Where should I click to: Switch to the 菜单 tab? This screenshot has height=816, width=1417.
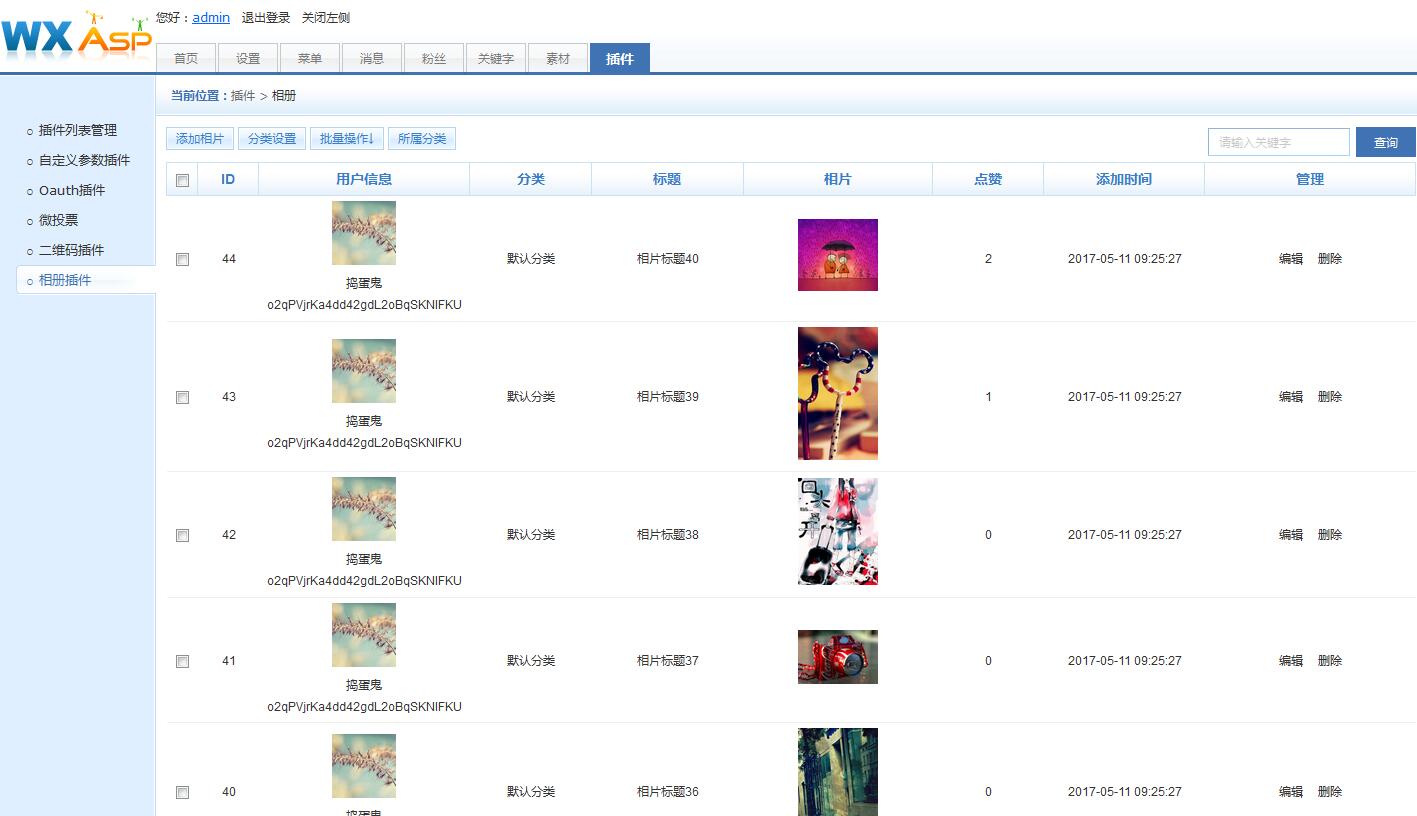310,58
